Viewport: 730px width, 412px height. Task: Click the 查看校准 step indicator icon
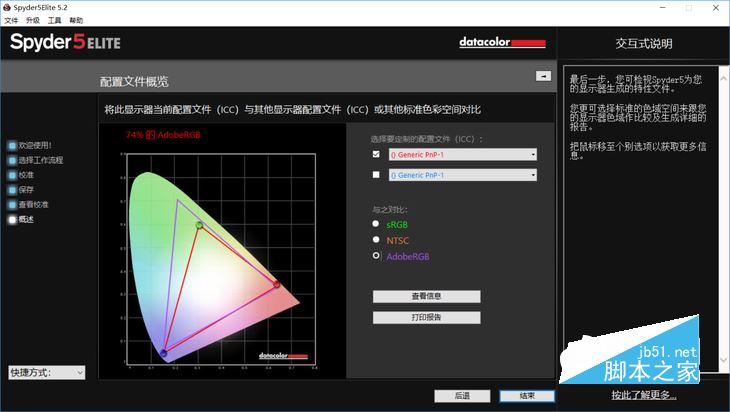click(13, 205)
